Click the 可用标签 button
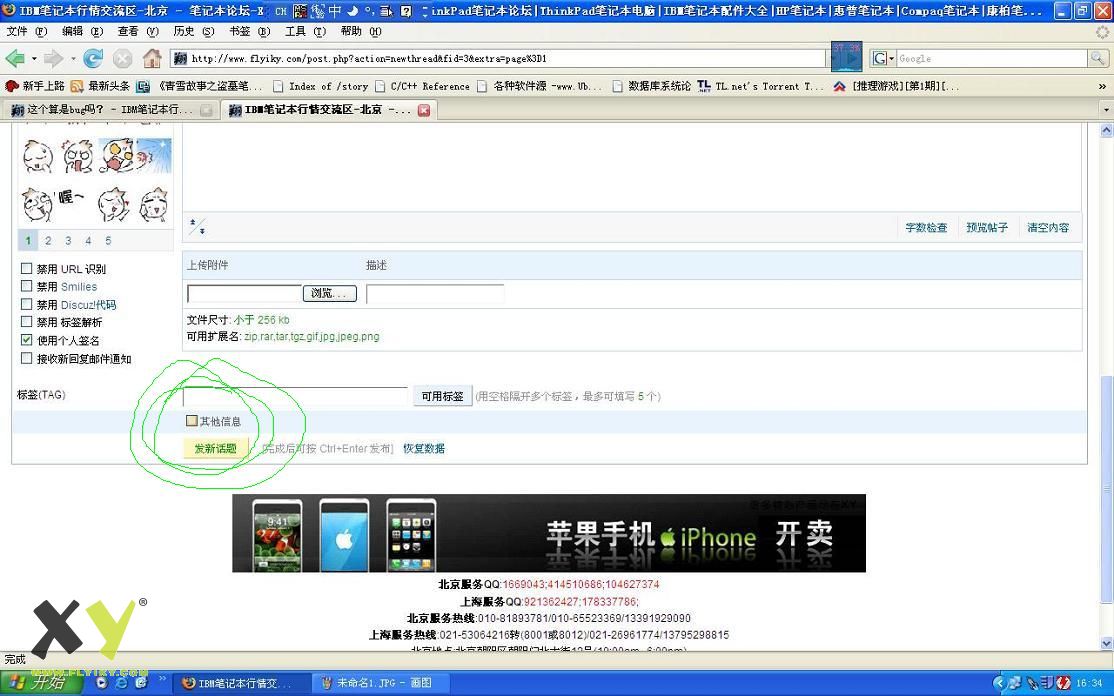Image resolution: width=1114 pixels, height=696 pixels. [442, 396]
